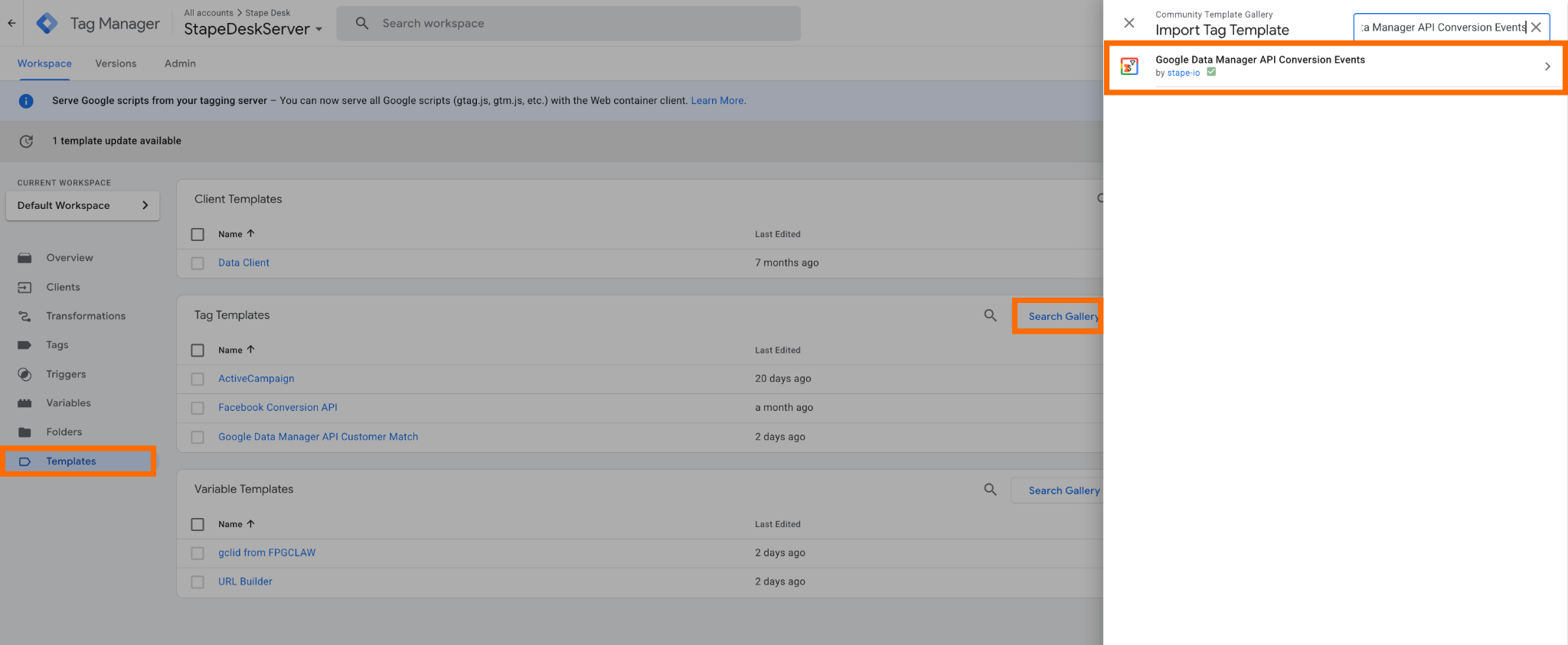
Task: Click the search magnifier in the workspace search bar
Action: (362, 23)
